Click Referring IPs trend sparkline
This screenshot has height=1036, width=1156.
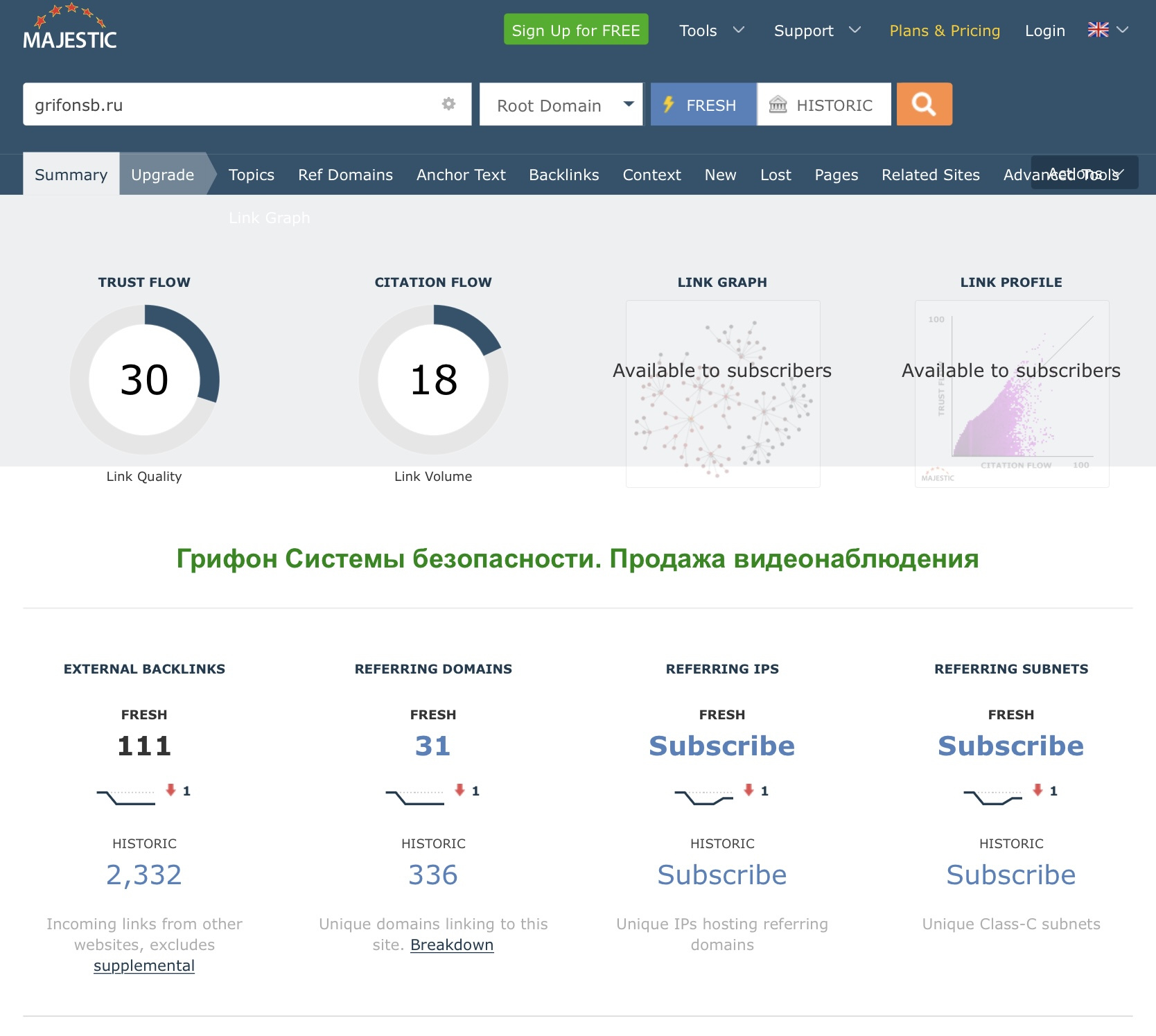(704, 797)
